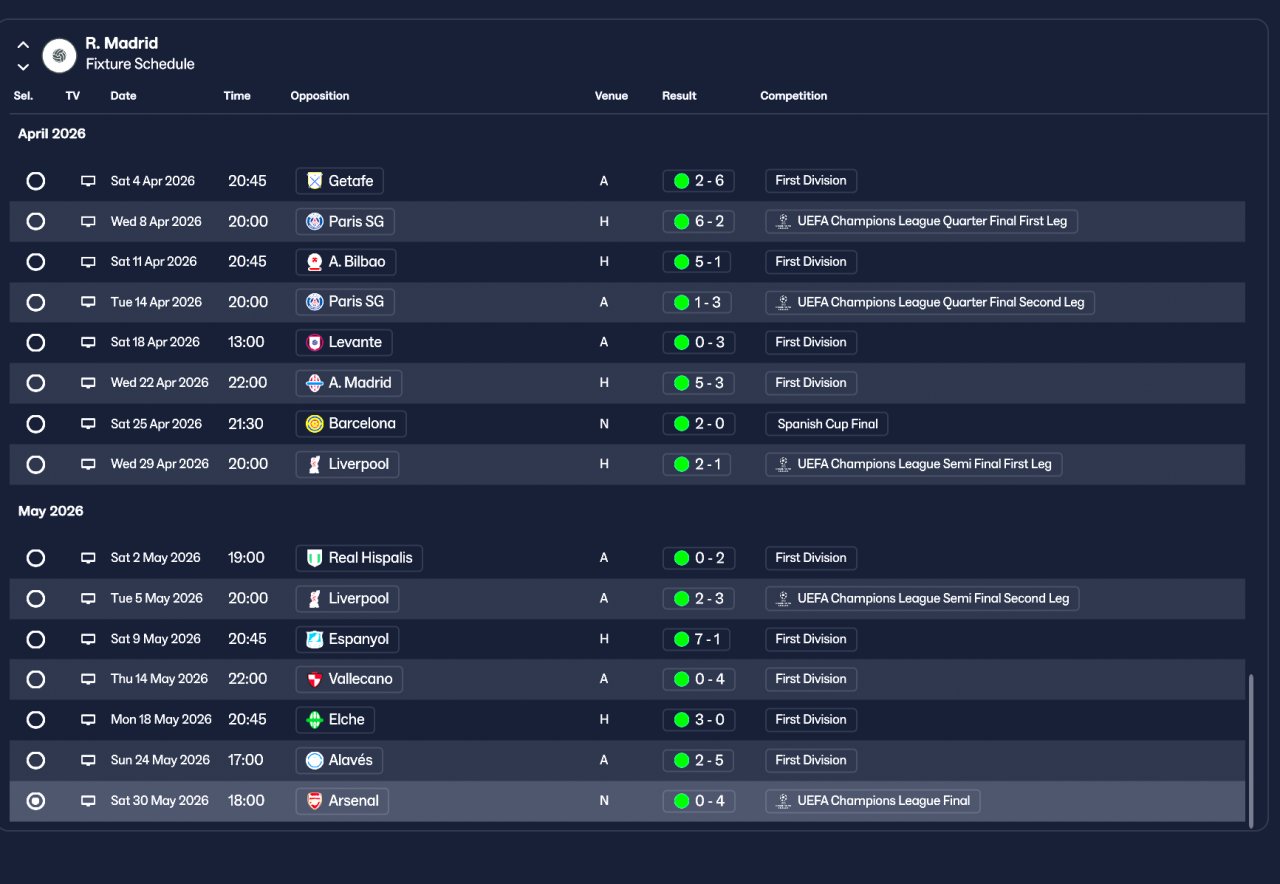
Task: Open the Real Hispalis opposition button
Action: tap(359, 558)
